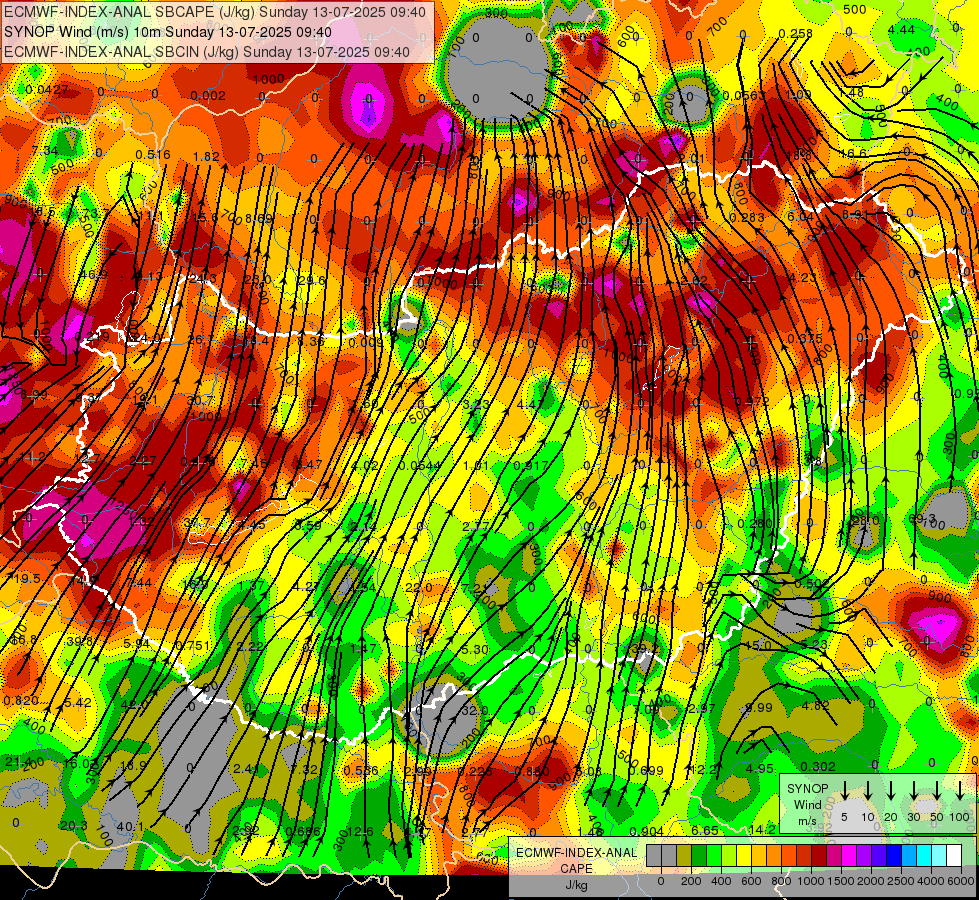Click the '0.0427' value on the map
Screen dimensions: 979x900
(47, 89)
